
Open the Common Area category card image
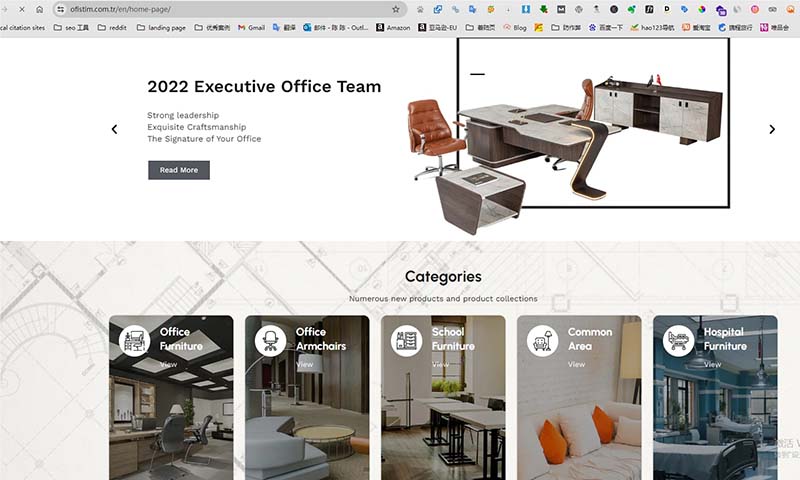pyautogui.click(x=579, y=398)
